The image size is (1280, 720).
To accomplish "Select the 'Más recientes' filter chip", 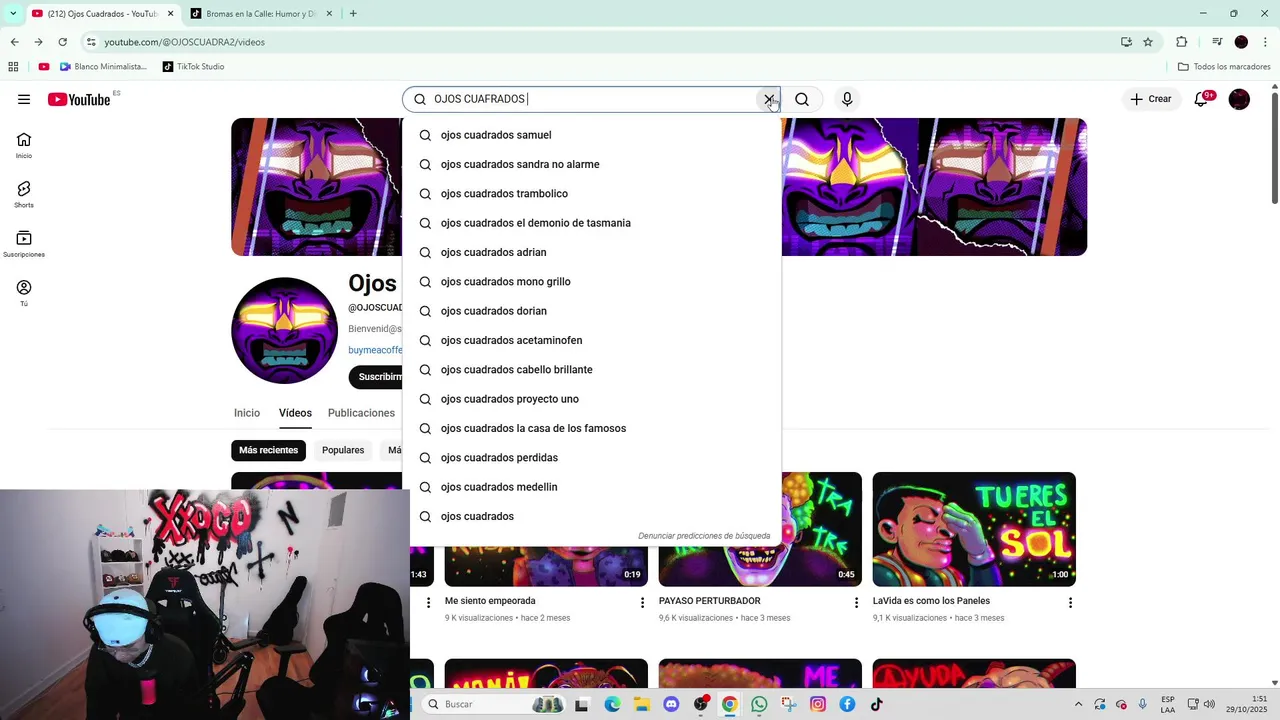I will tap(268, 450).
